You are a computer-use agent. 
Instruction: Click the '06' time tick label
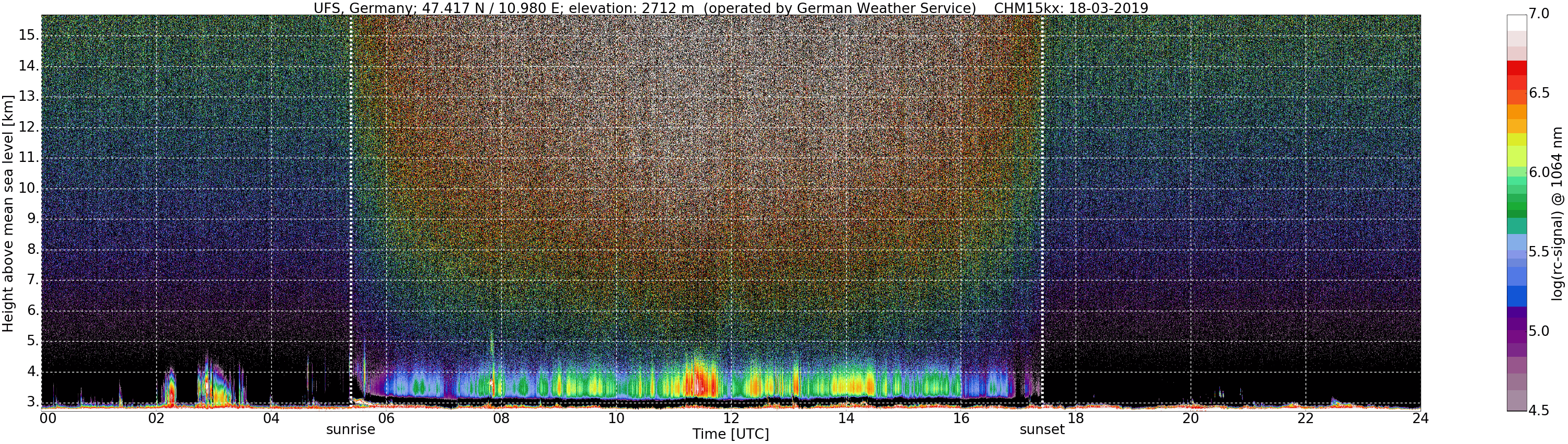pos(387,418)
